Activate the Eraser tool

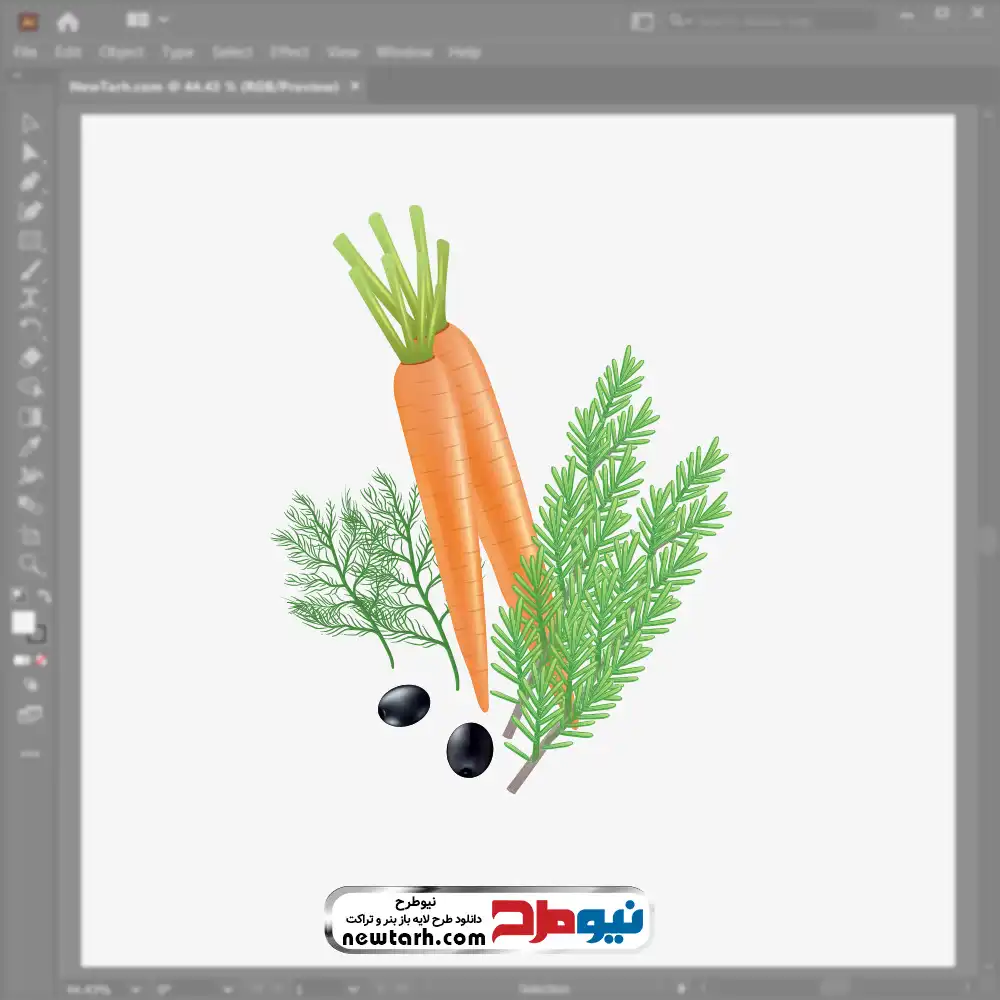[30, 357]
